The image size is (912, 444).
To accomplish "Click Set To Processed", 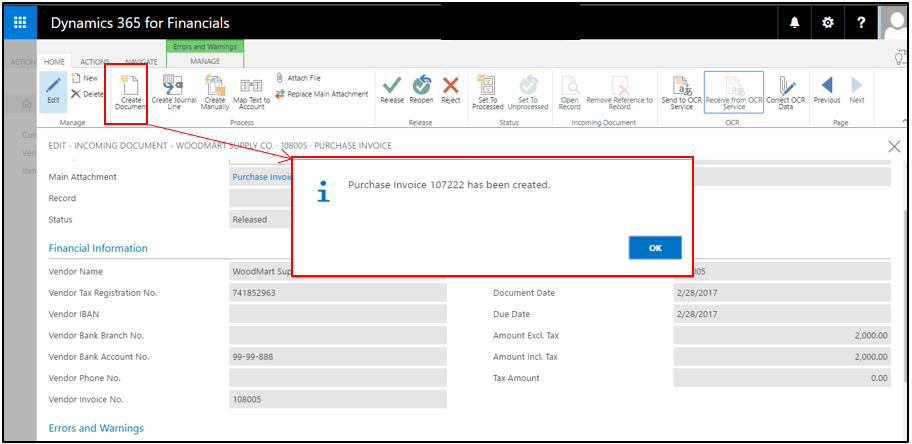I will pyautogui.click(x=487, y=93).
